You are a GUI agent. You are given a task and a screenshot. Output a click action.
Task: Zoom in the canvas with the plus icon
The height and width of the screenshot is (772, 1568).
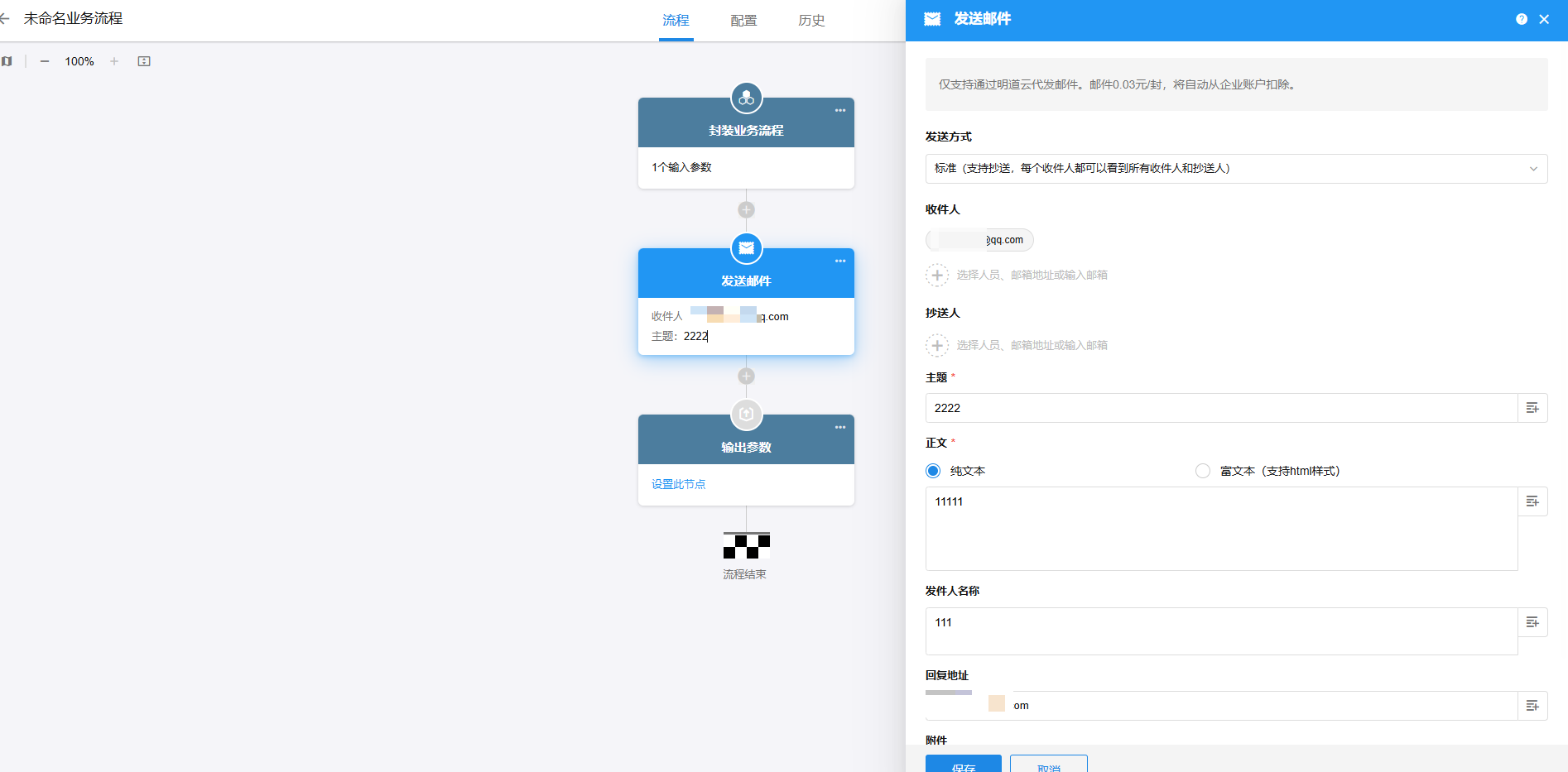click(114, 61)
